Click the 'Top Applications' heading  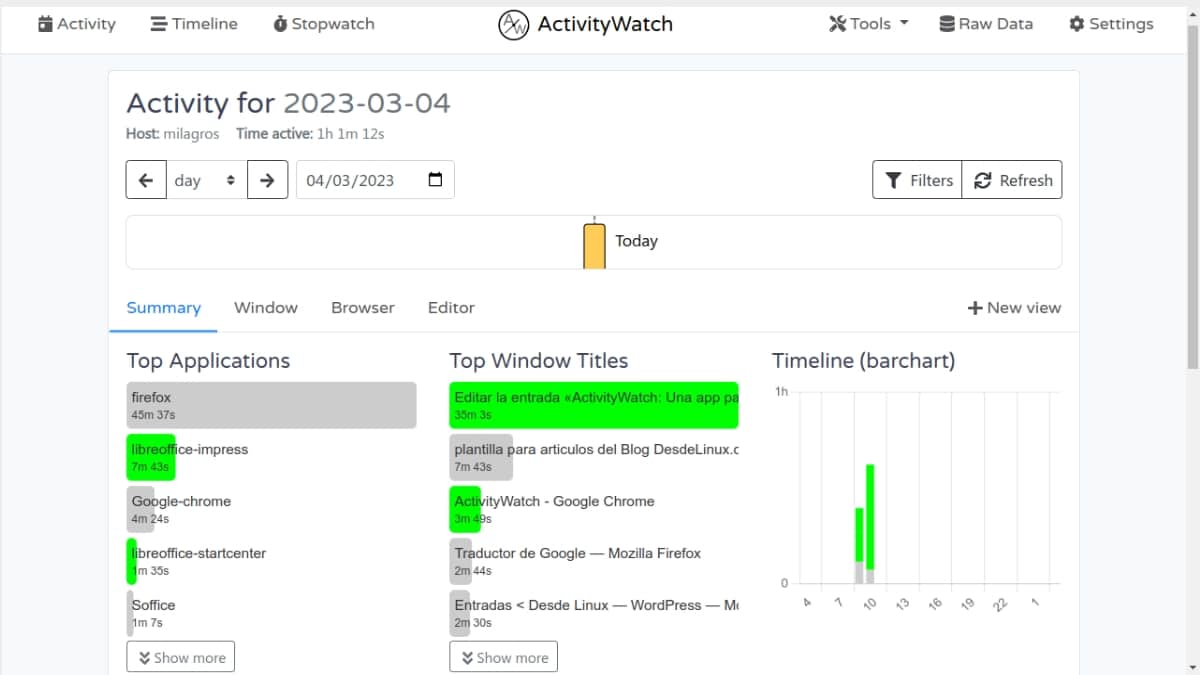pos(208,361)
